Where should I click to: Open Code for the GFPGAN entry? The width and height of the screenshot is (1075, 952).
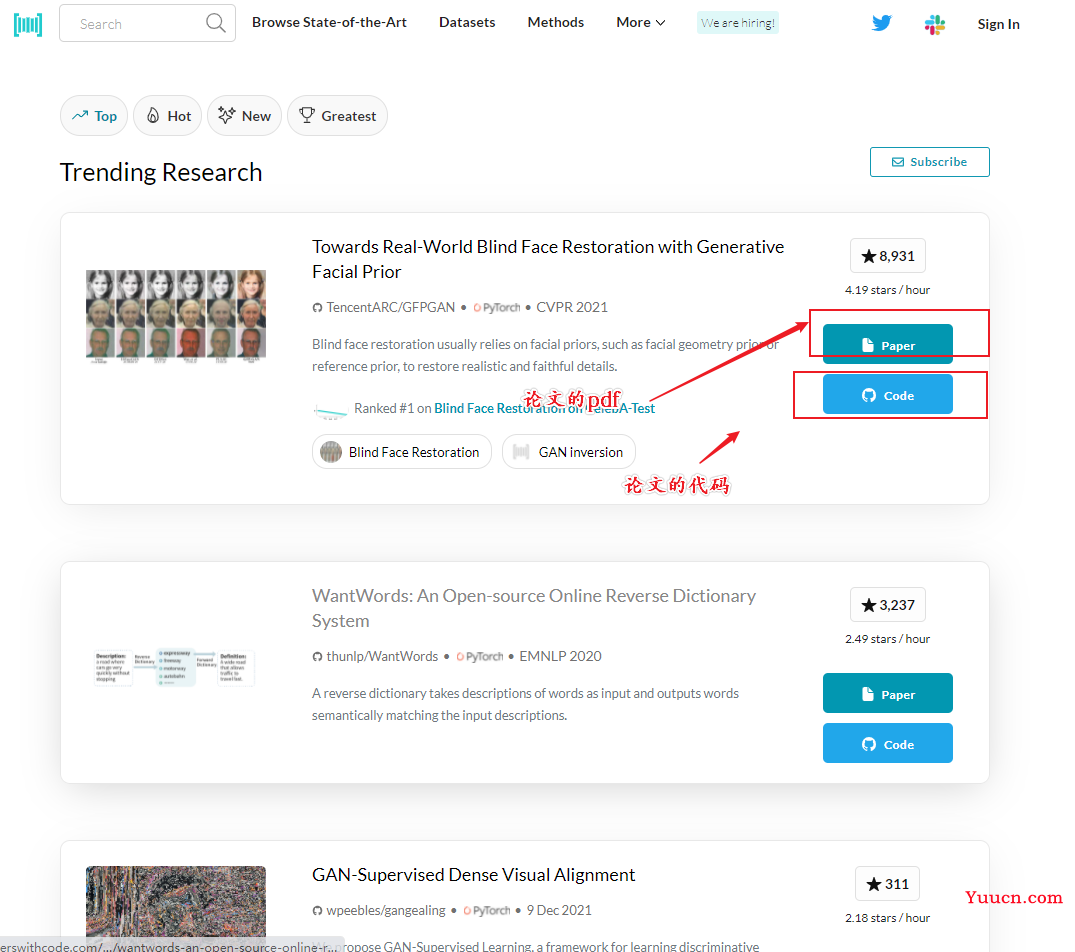888,395
